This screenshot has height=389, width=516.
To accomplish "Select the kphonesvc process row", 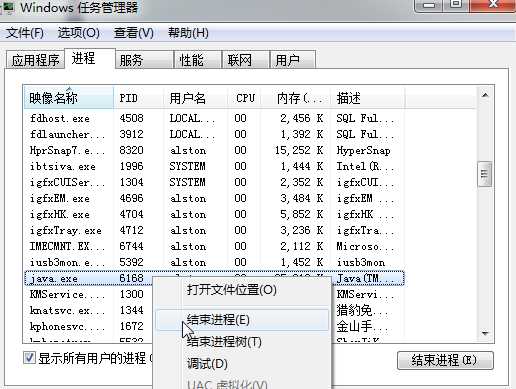I will tap(88, 326).
